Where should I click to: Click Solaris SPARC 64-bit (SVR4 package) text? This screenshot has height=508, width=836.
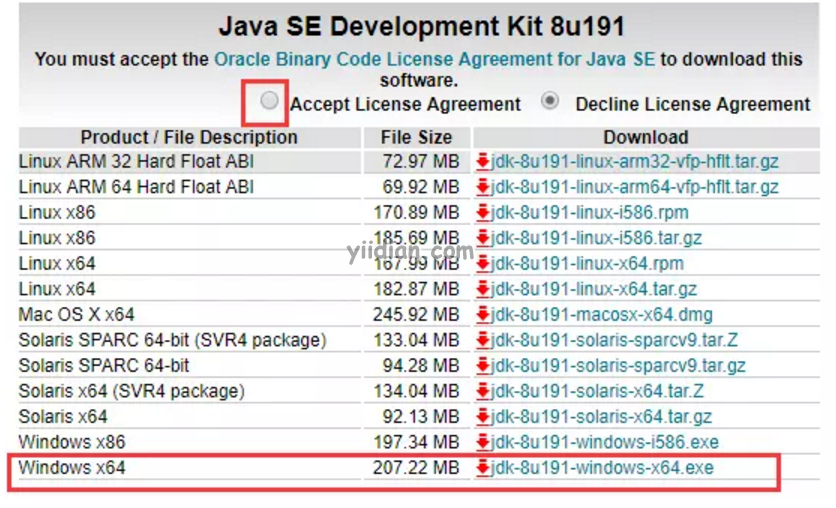(173, 340)
